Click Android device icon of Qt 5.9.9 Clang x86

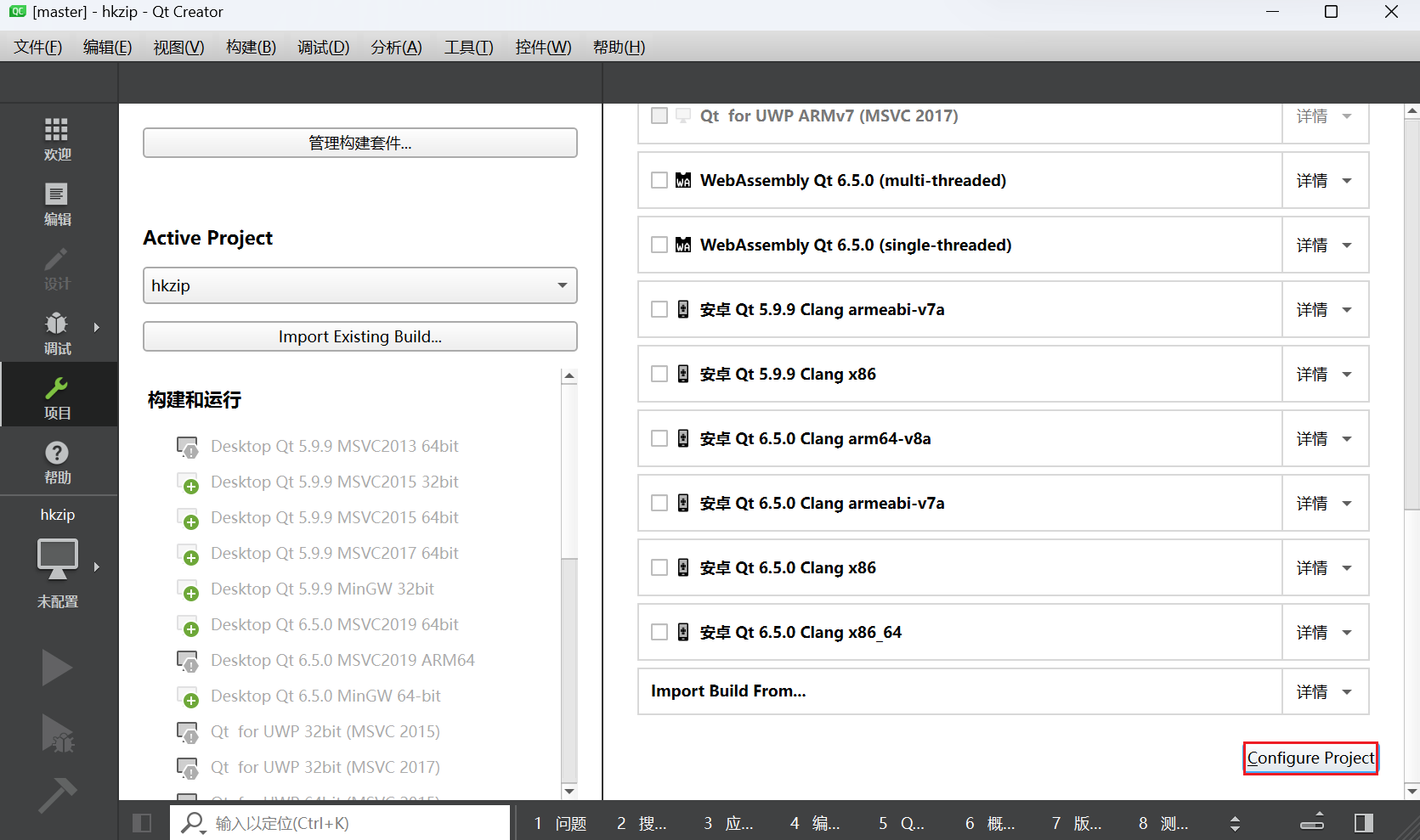(x=683, y=374)
